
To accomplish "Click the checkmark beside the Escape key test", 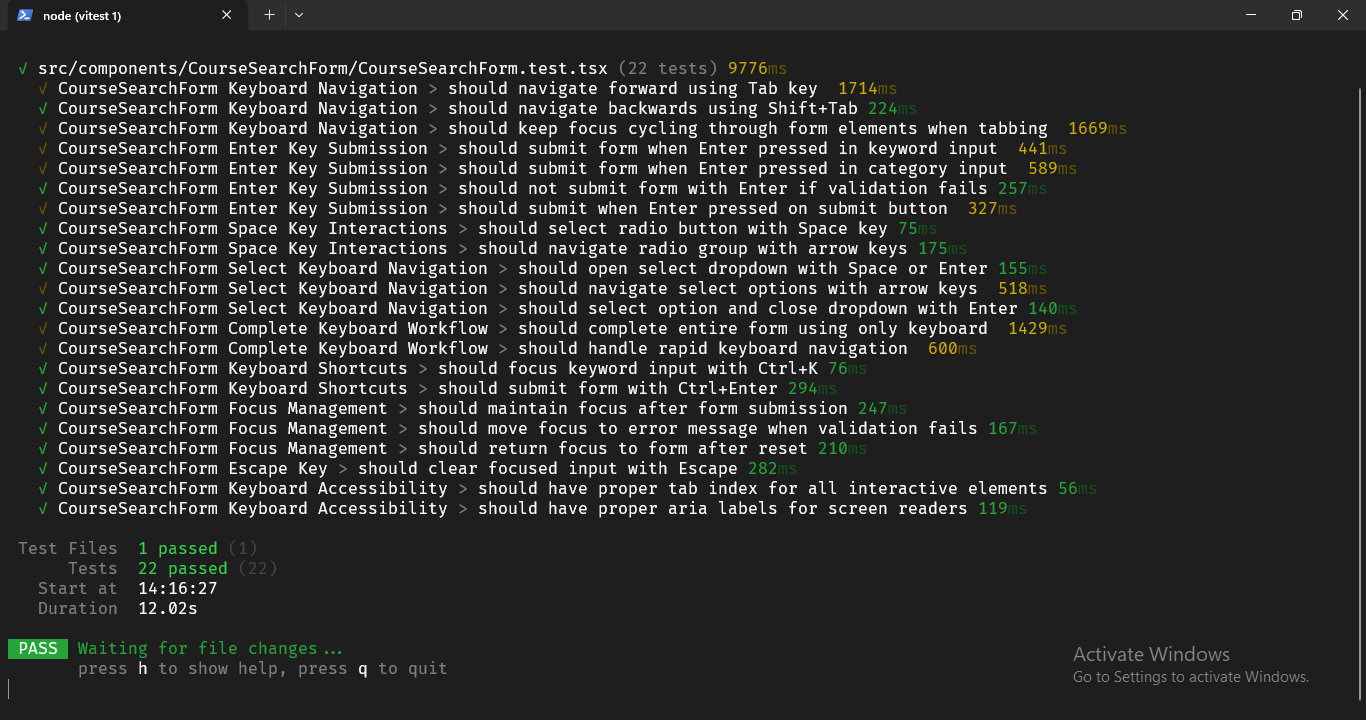I will pyautogui.click(x=42, y=468).
